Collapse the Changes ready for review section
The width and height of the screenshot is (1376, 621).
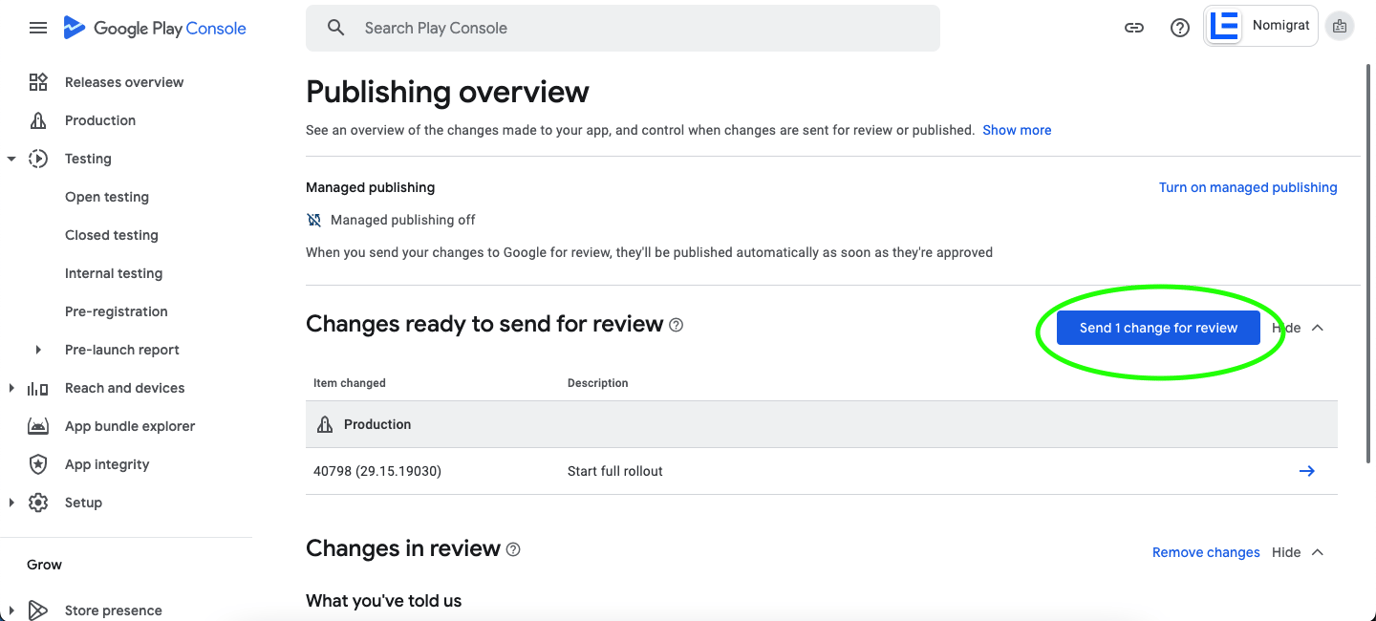pyautogui.click(x=1317, y=327)
